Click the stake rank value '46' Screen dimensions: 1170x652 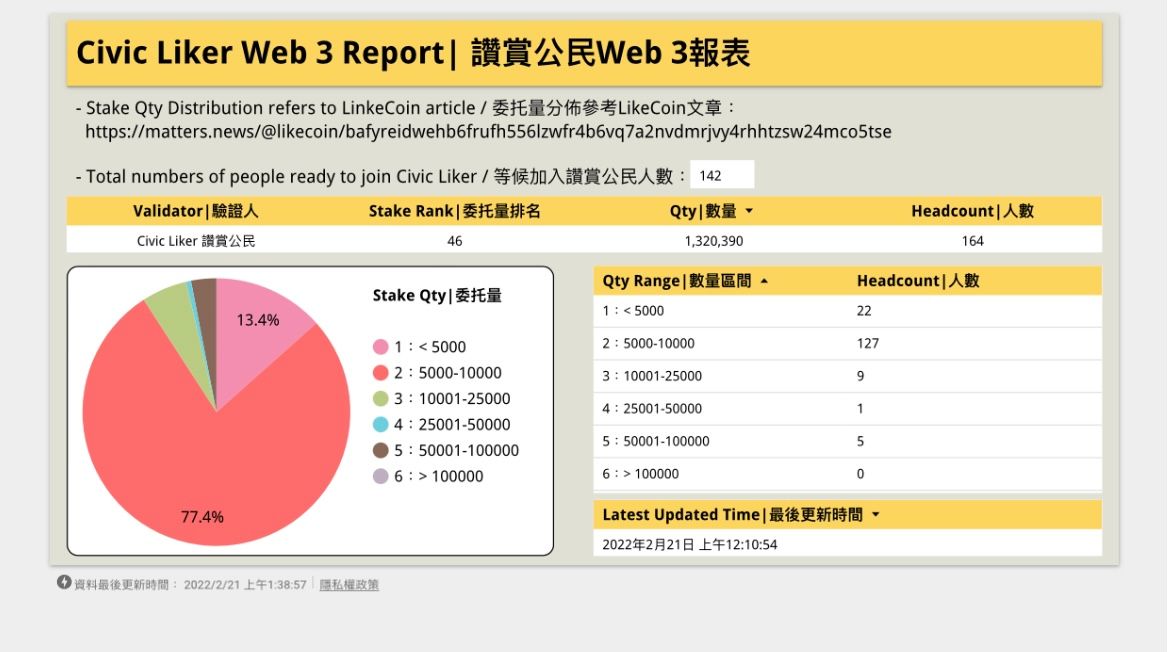454,241
